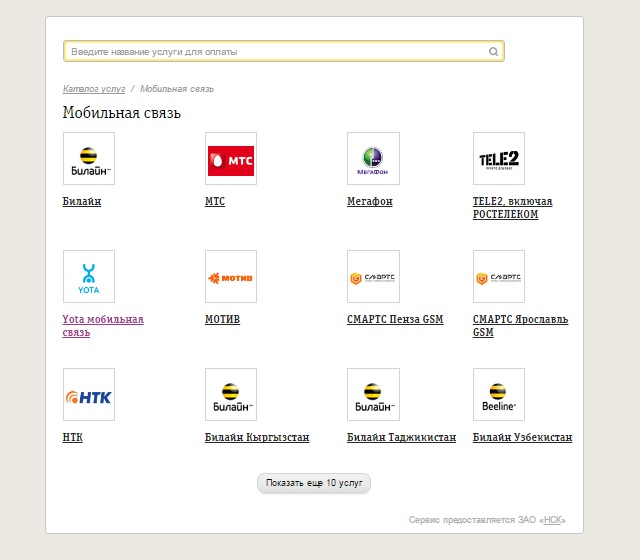The width and height of the screenshot is (640, 560).
Task: Focus the service name search field
Action: pos(275,51)
